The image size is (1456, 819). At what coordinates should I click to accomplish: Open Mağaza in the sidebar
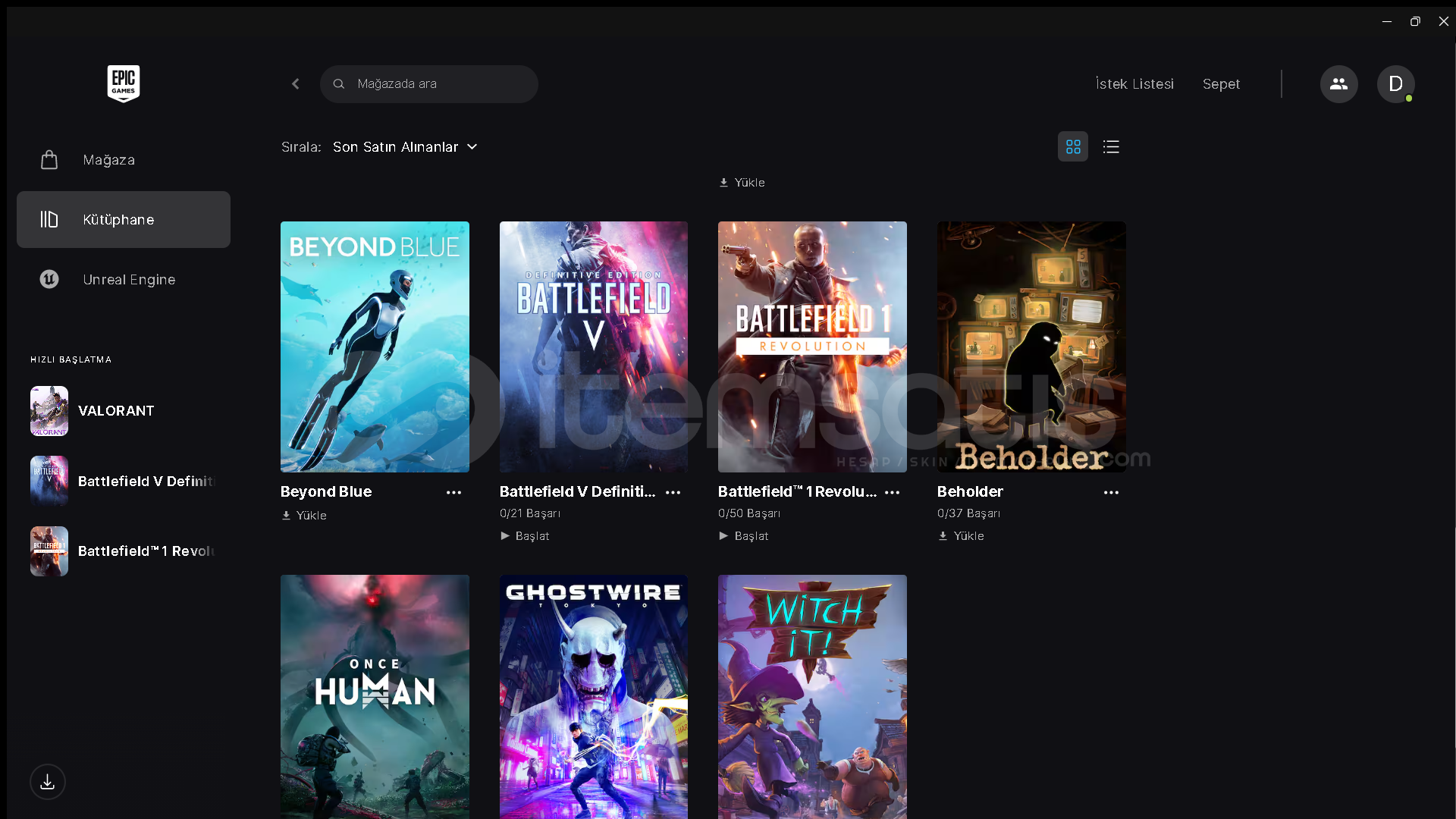pos(124,160)
